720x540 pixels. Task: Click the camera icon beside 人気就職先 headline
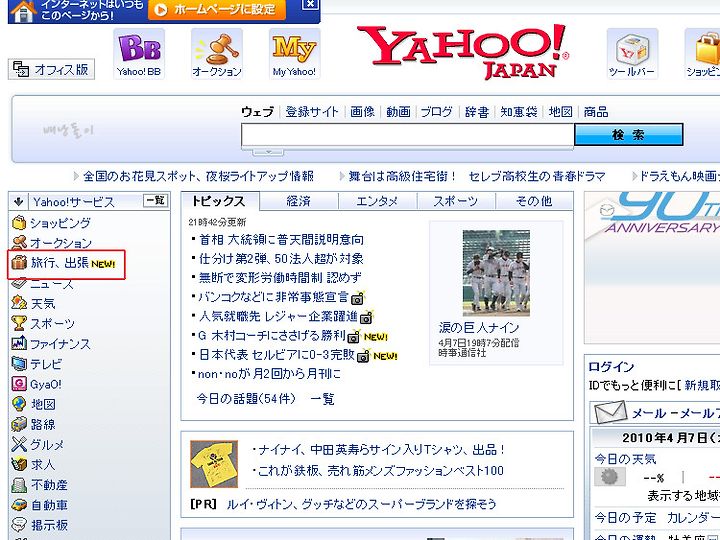tap(366, 318)
